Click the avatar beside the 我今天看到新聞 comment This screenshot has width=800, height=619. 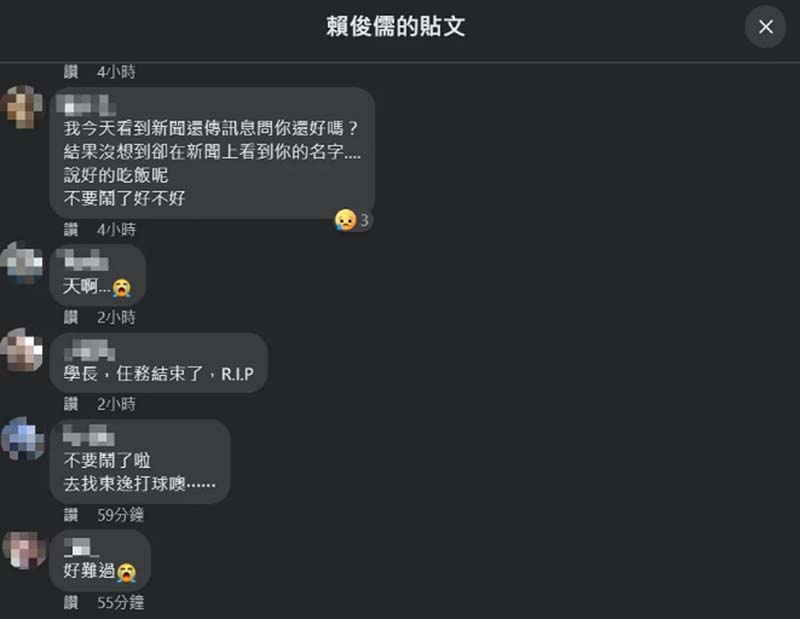point(21,107)
